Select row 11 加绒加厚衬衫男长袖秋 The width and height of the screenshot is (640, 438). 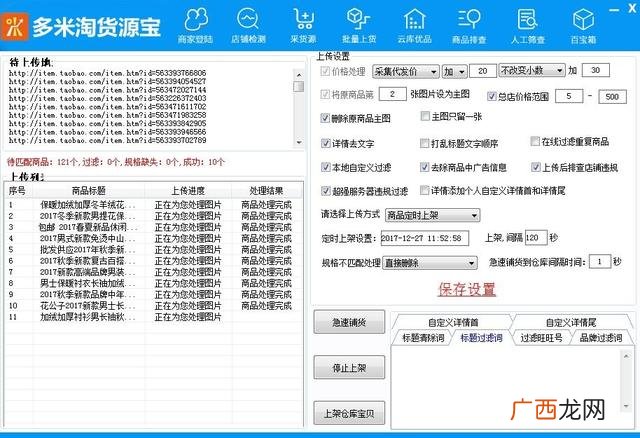(154, 317)
